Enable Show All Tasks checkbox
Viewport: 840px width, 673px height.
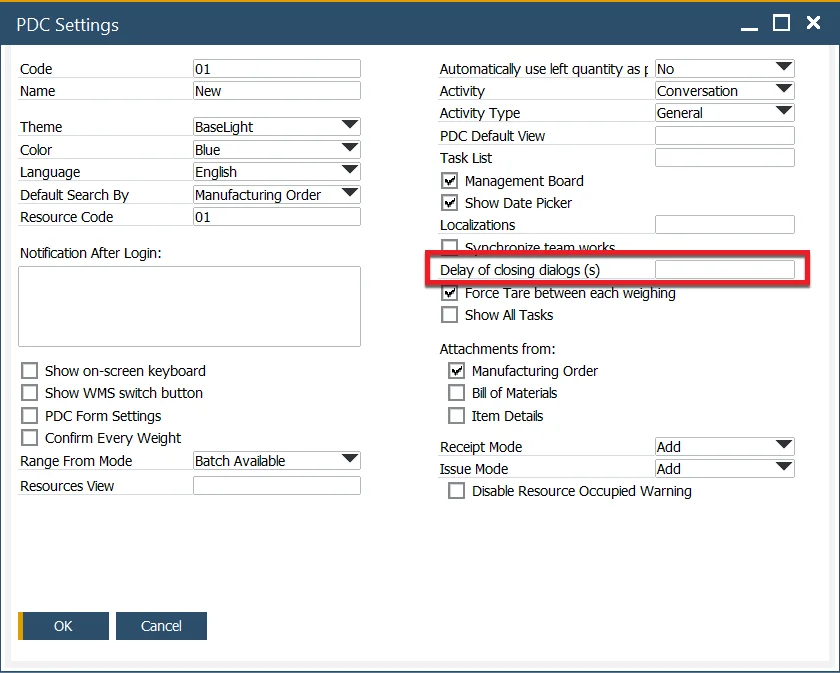pos(449,315)
